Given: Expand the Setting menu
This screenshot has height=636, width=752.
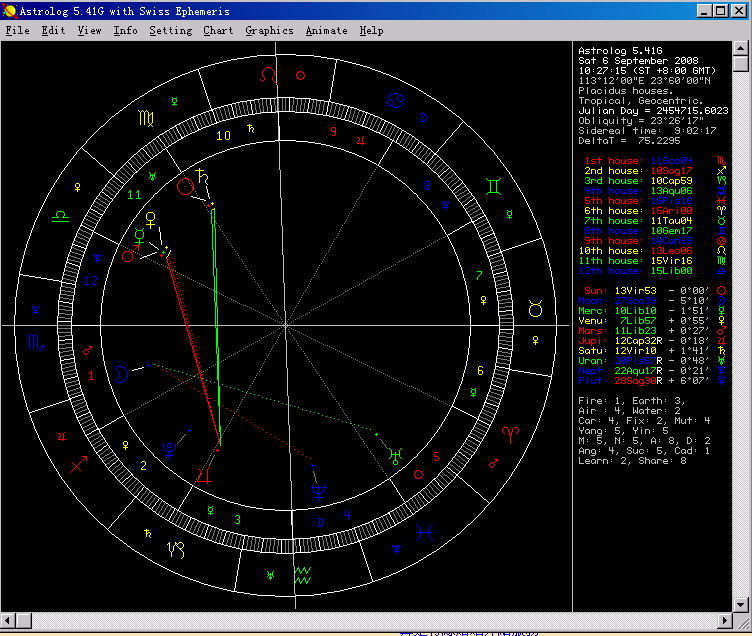Looking at the screenshot, I should tap(170, 31).
